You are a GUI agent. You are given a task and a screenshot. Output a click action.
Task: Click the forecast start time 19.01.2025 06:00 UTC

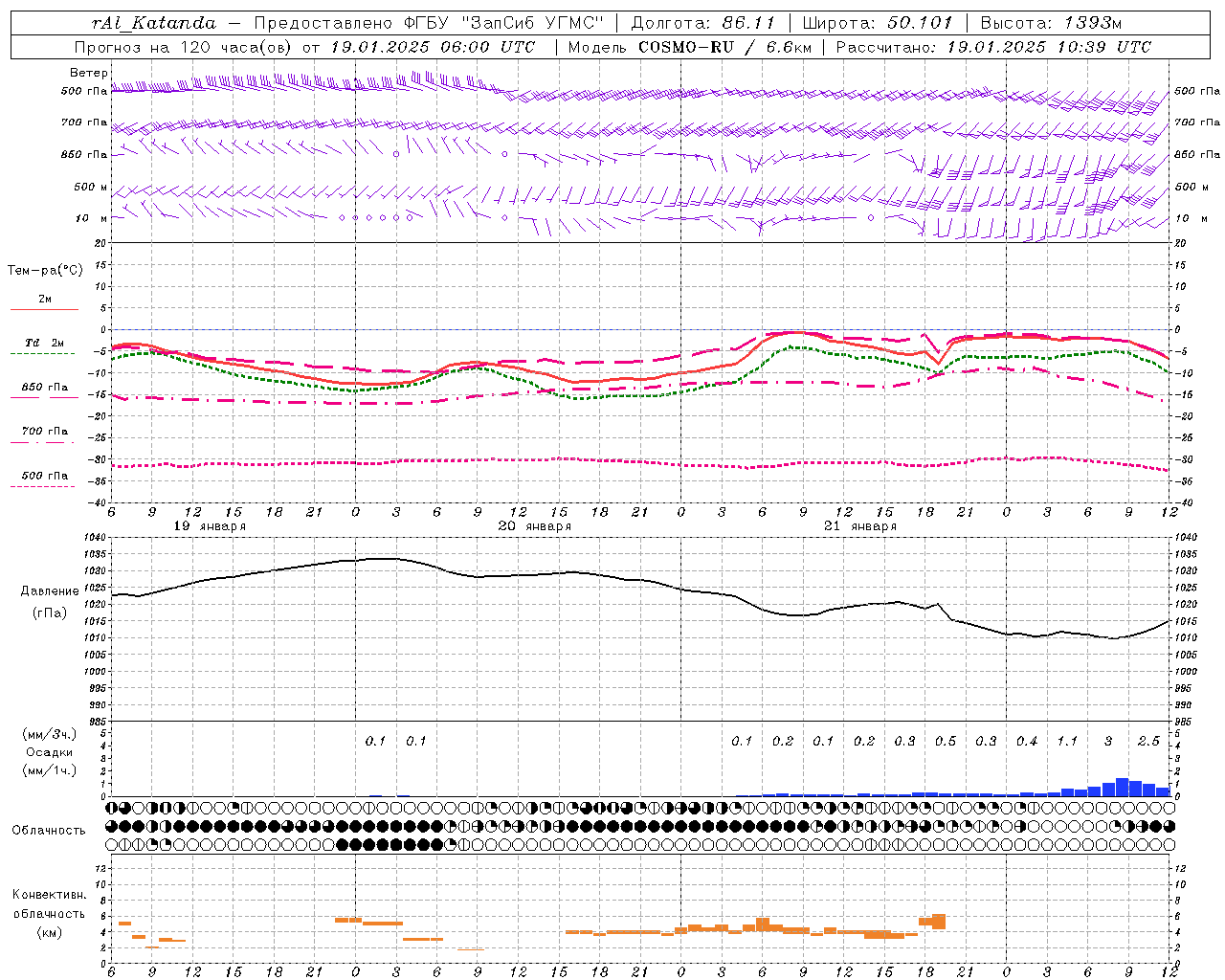(433, 47)
